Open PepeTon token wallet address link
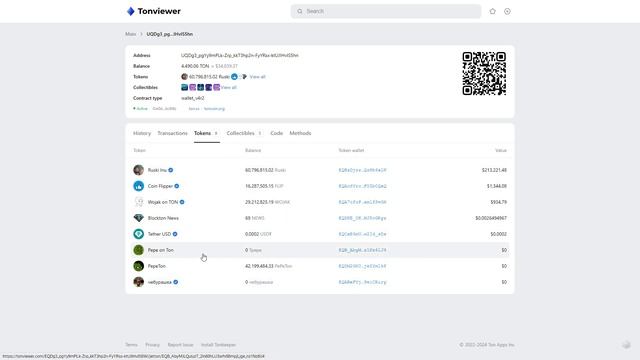 tap(362, 266)
